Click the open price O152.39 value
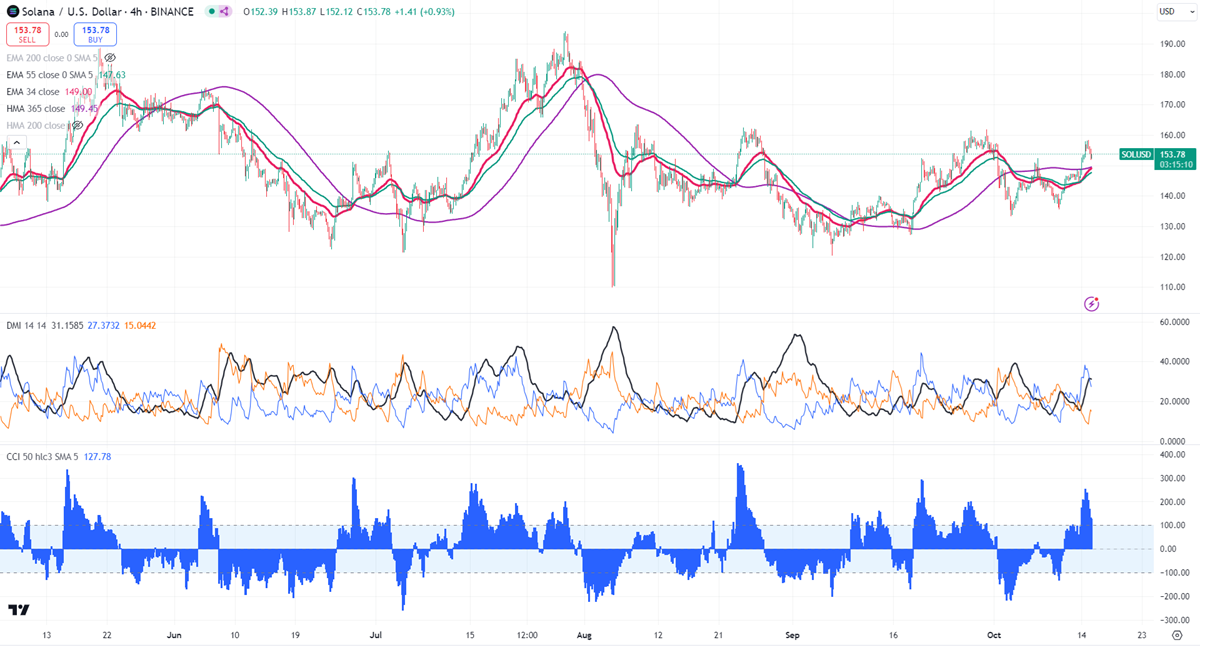 (259, 12)
